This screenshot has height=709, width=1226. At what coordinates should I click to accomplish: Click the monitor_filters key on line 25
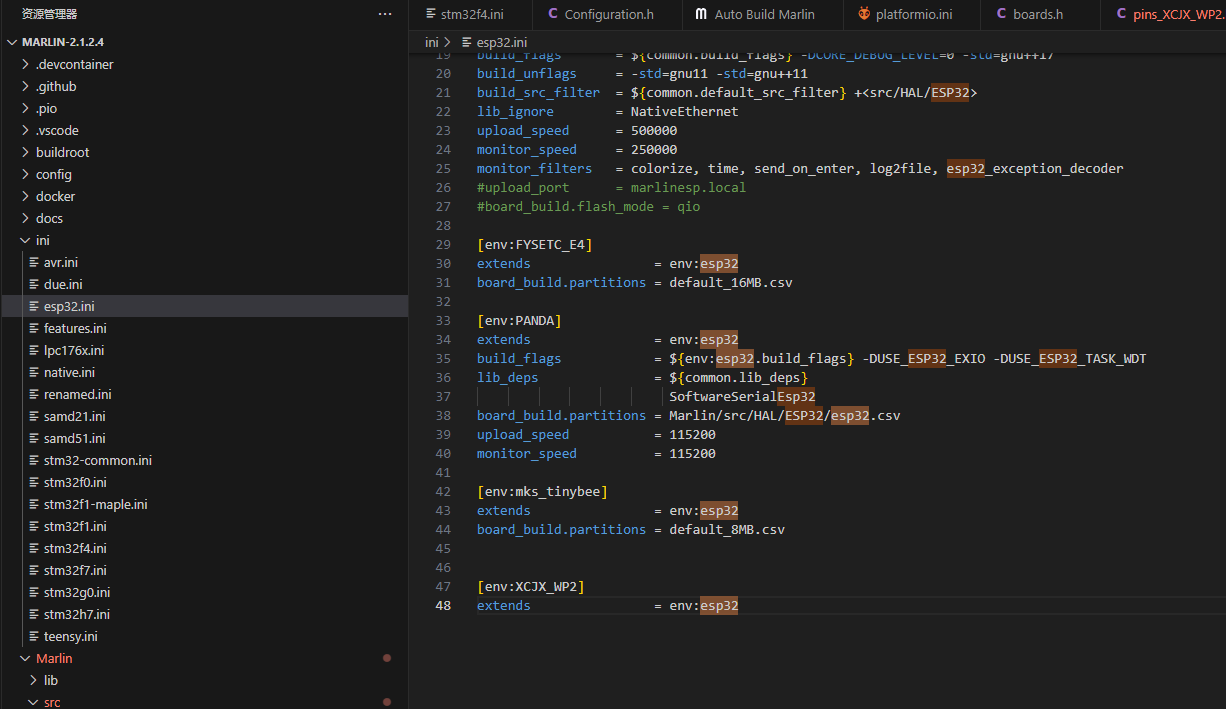click(534, 169)
